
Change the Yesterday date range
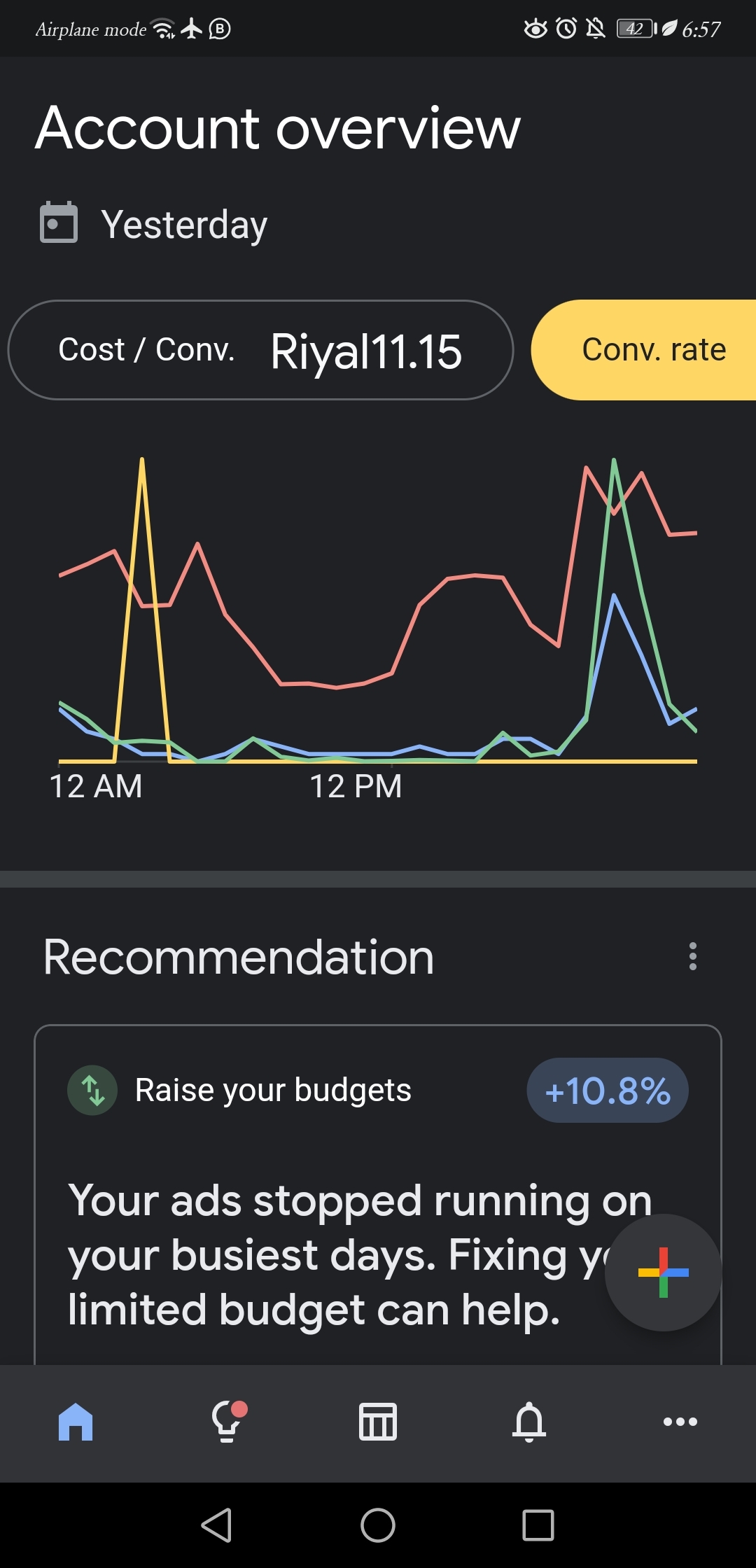[184, 225]
